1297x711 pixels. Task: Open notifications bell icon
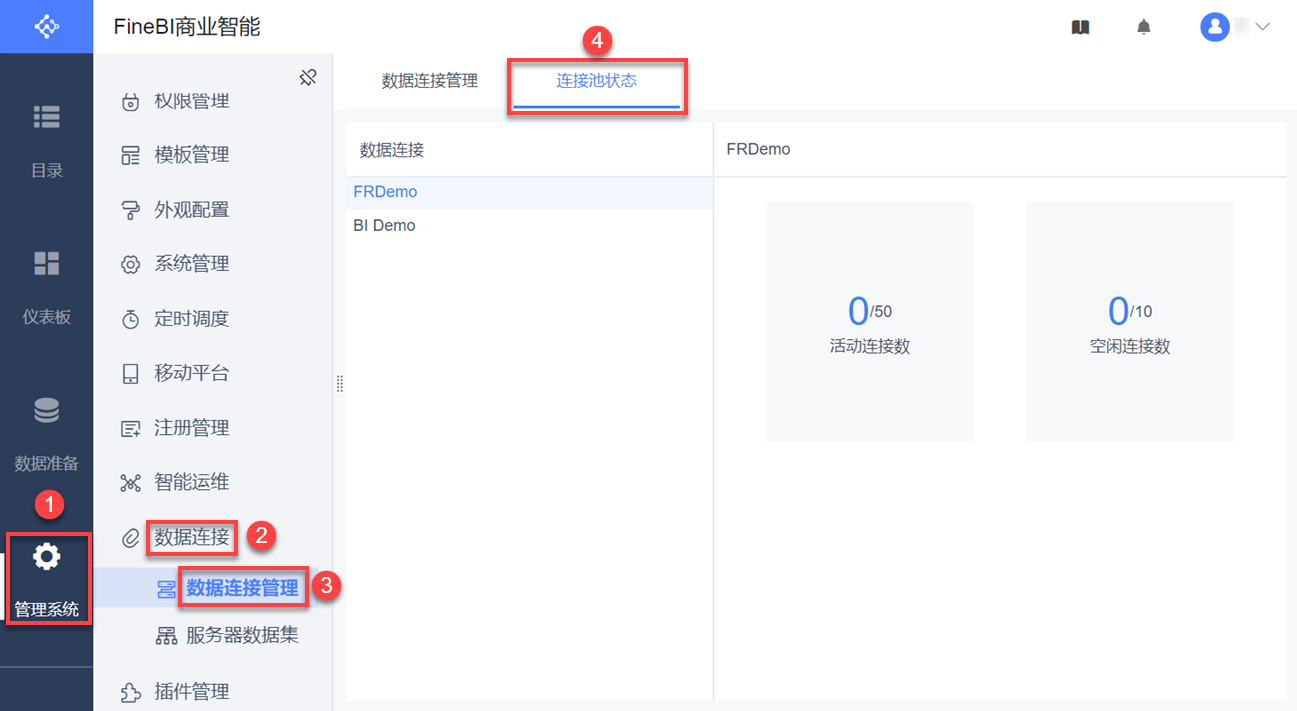pyautogui.click(x=1144, y=27)
